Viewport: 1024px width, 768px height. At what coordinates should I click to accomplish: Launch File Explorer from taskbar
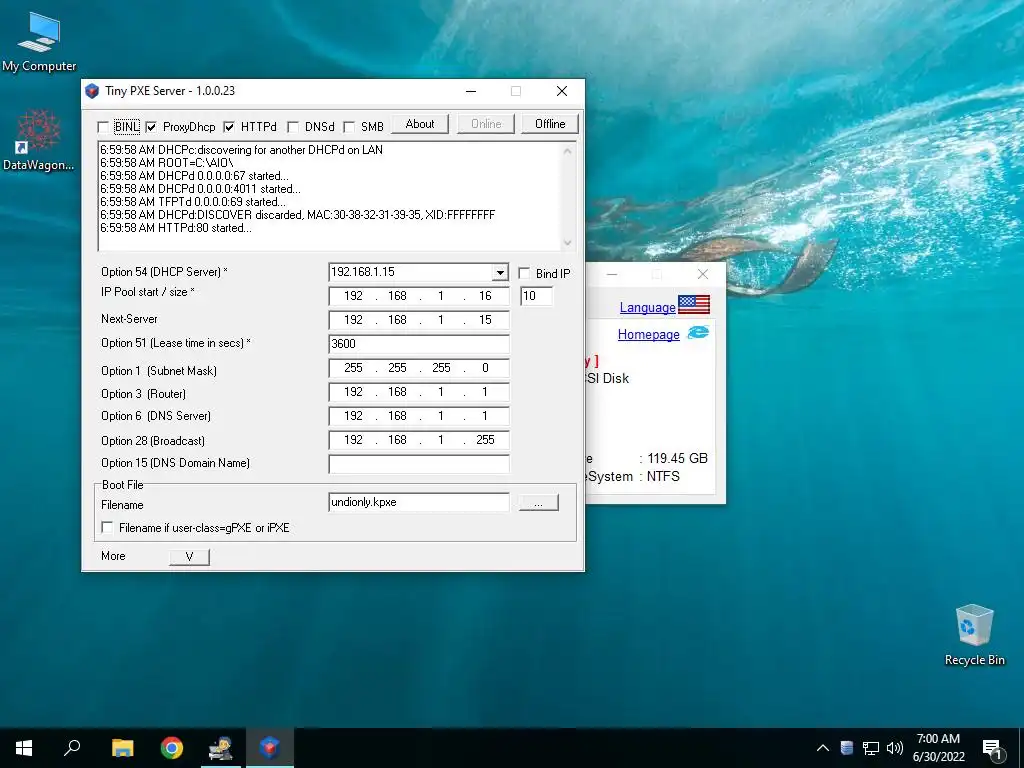pos(122,748)
